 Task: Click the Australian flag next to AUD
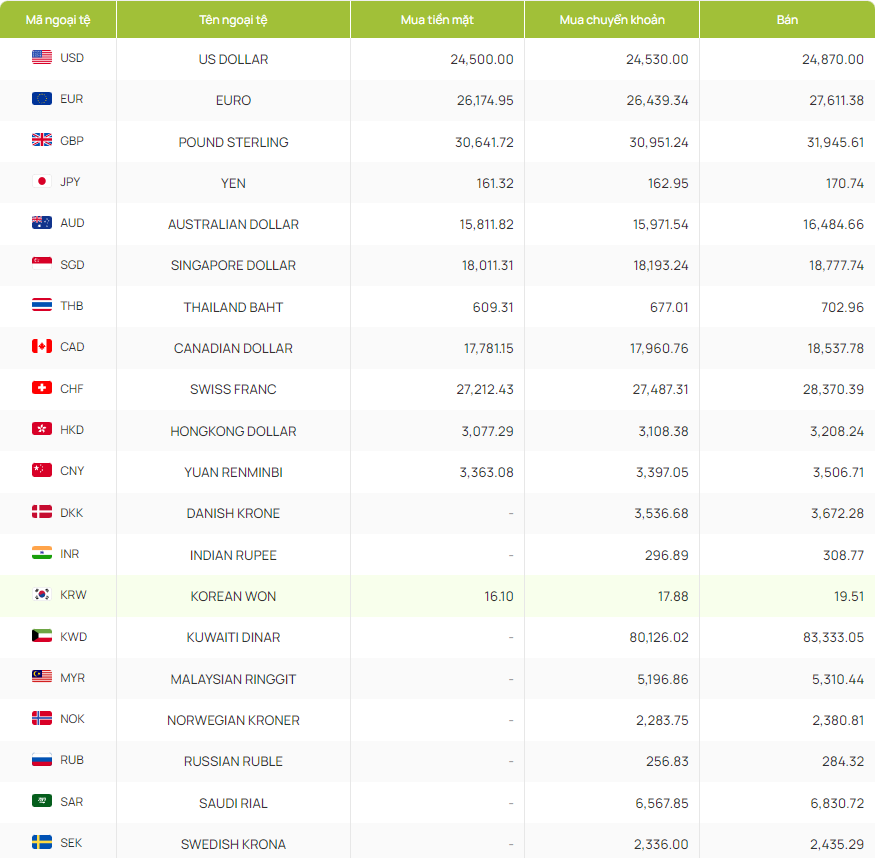point(42,223)
